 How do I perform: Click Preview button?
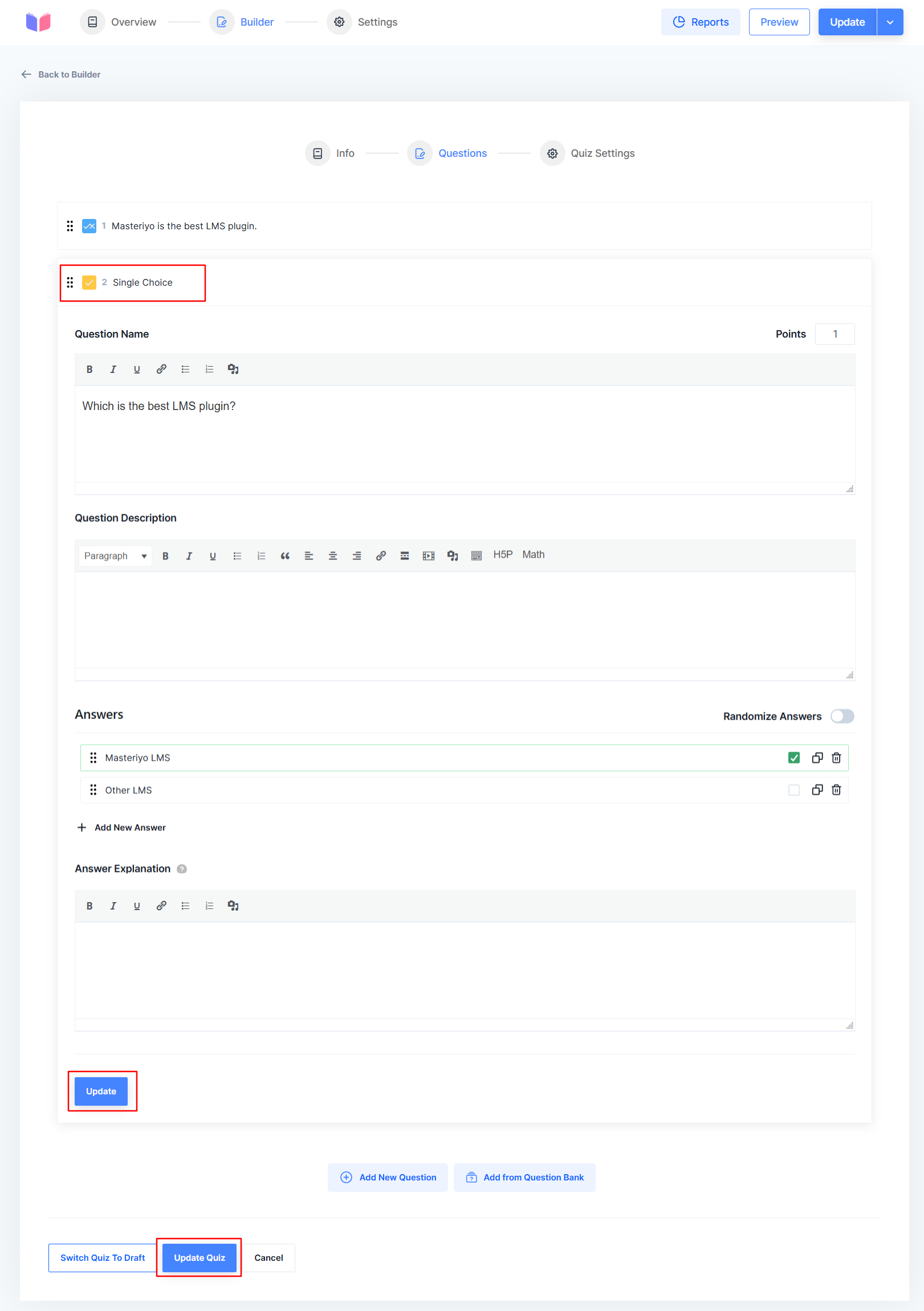pyautogui.click(x=779, y=22)
